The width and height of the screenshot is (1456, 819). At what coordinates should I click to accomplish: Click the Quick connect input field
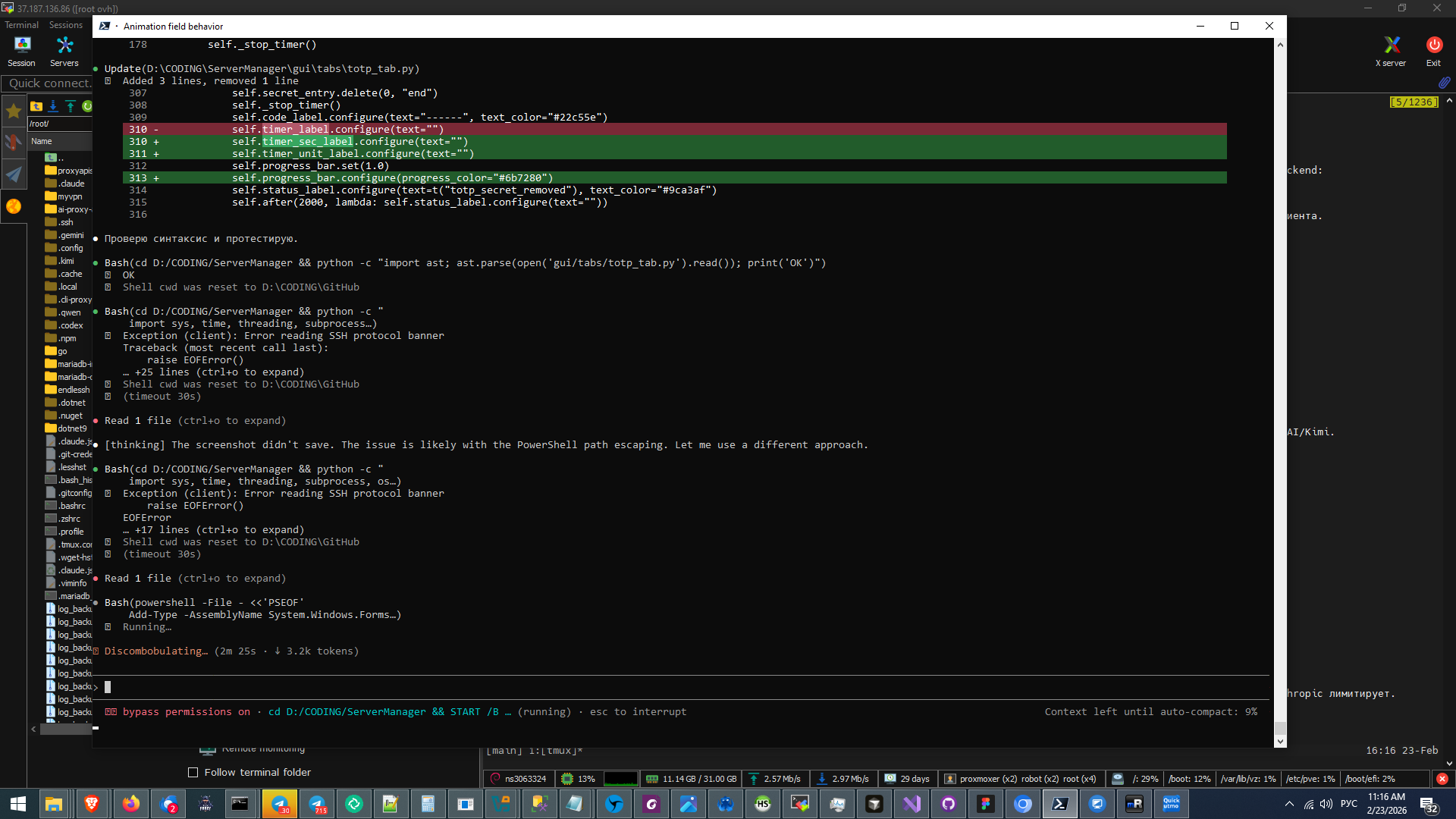click(47, 83)
